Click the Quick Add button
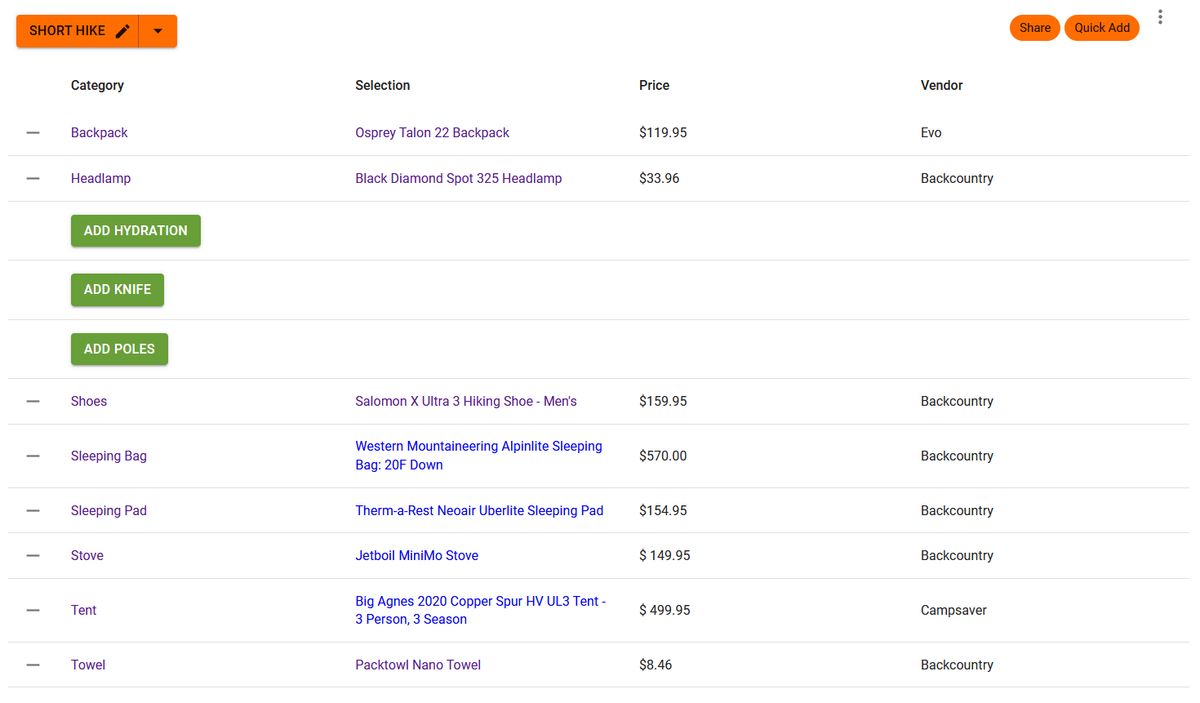The height and width of the screenshot is (703, 1200). tap(1101, 27)
